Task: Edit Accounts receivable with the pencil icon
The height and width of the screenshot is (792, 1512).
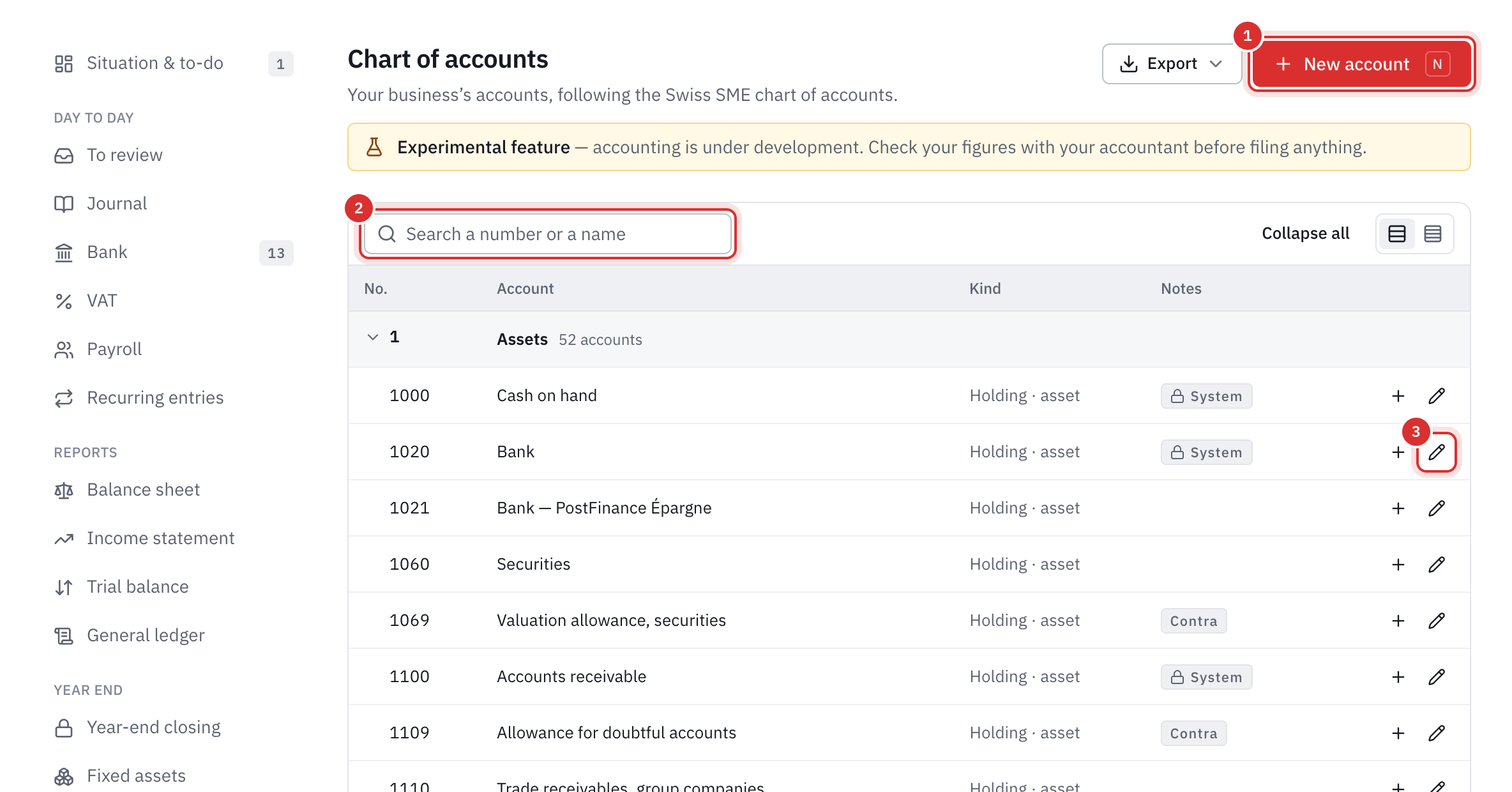Action: tap(1436, 677)
